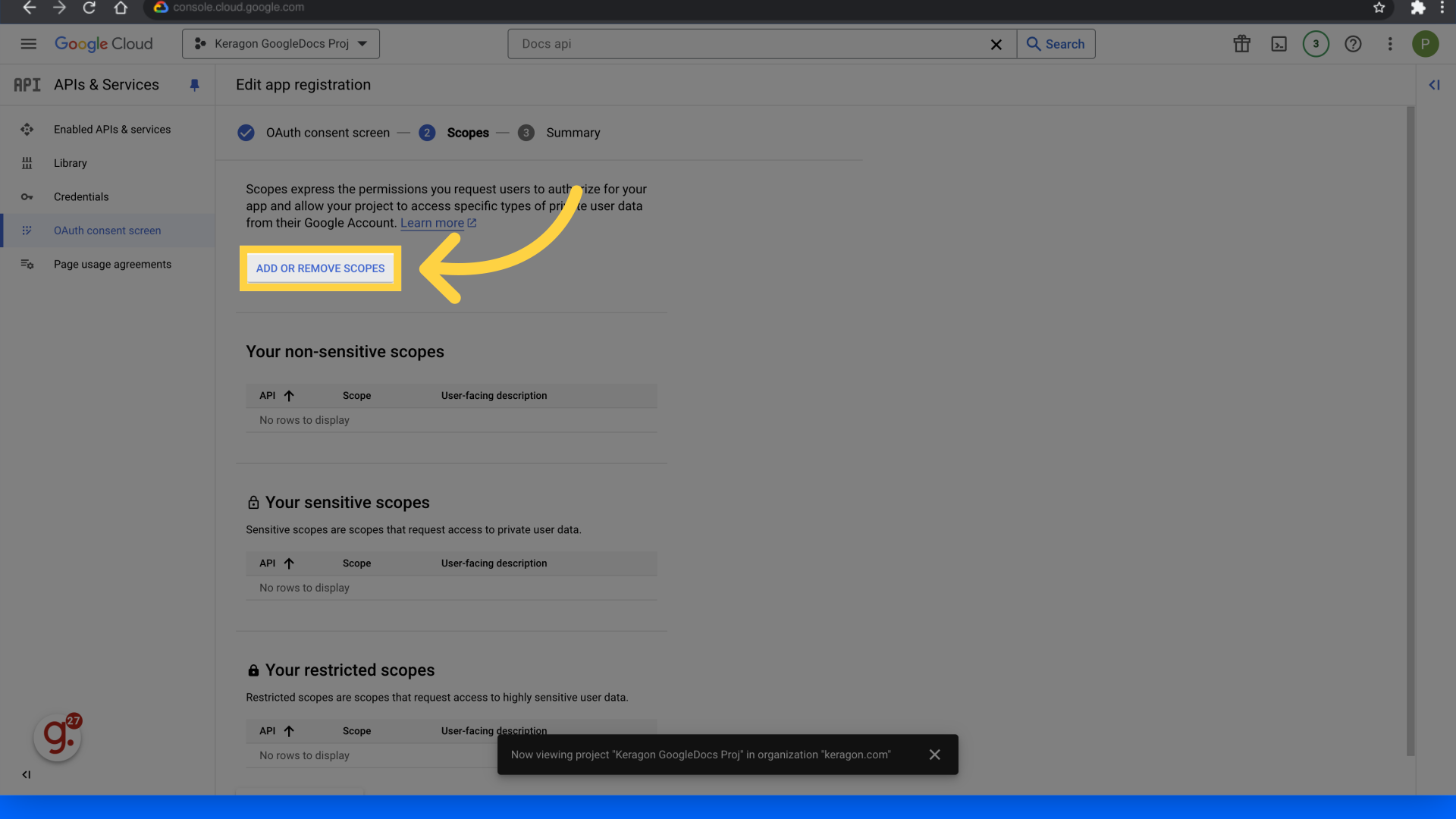Toggle the right side panel
This screenshot has height=819, width=1456.
[x=1434, y=85]
